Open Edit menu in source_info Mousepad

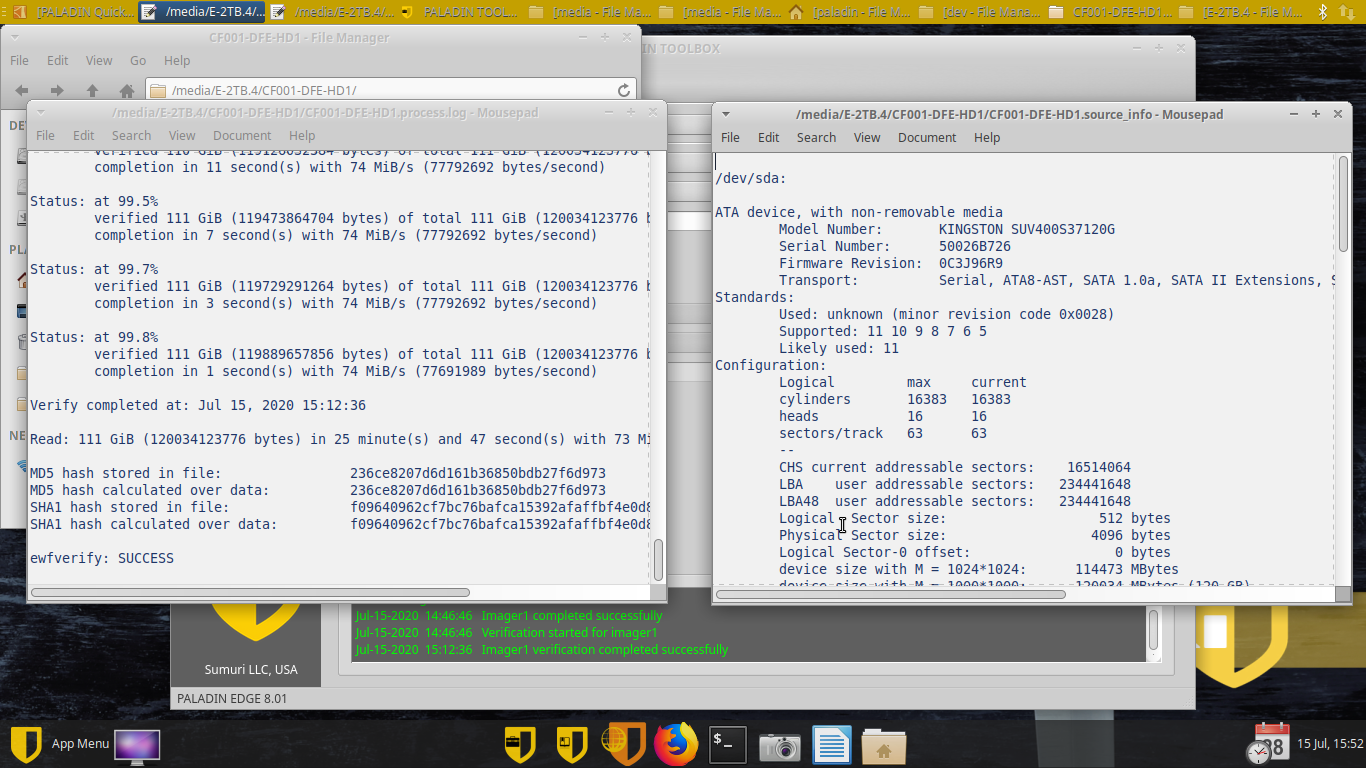(768, 137)
